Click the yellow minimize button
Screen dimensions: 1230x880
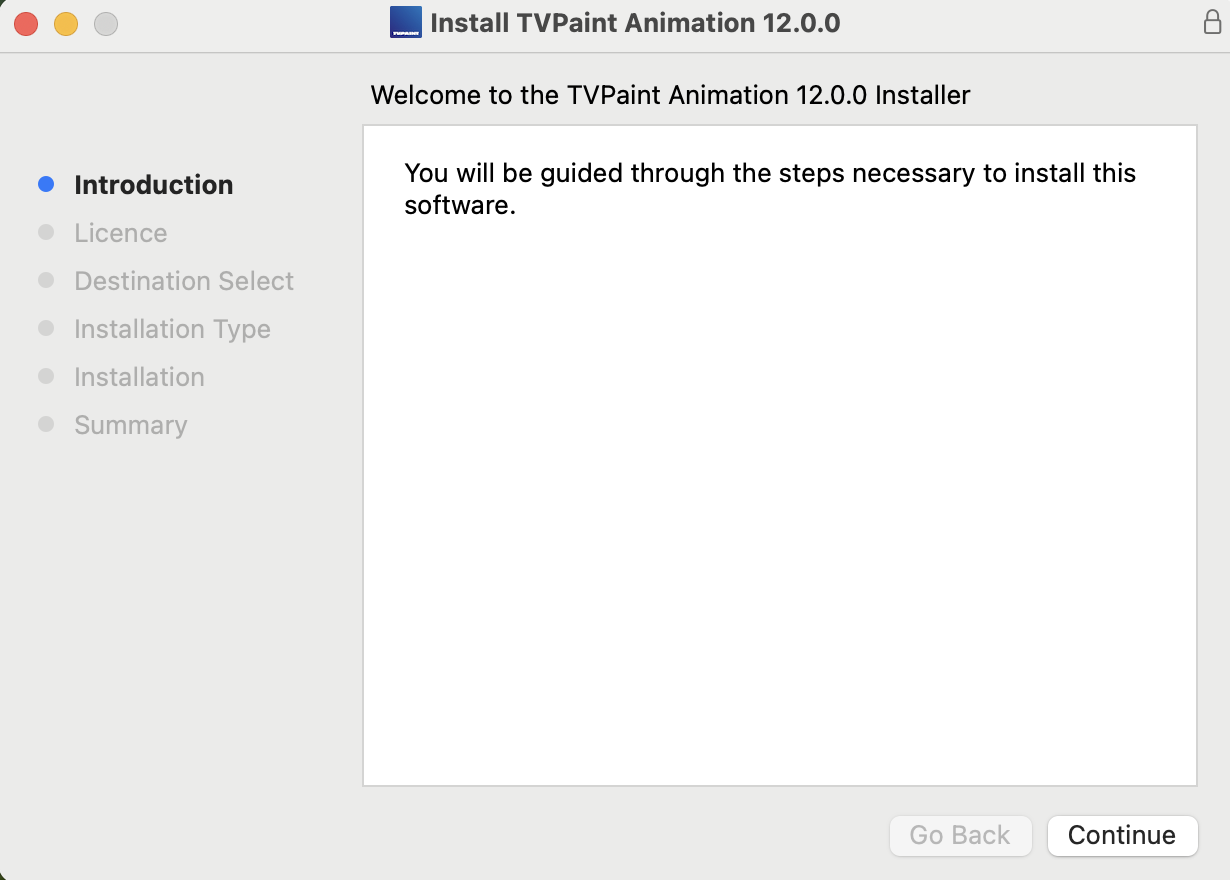click(65, 22)
